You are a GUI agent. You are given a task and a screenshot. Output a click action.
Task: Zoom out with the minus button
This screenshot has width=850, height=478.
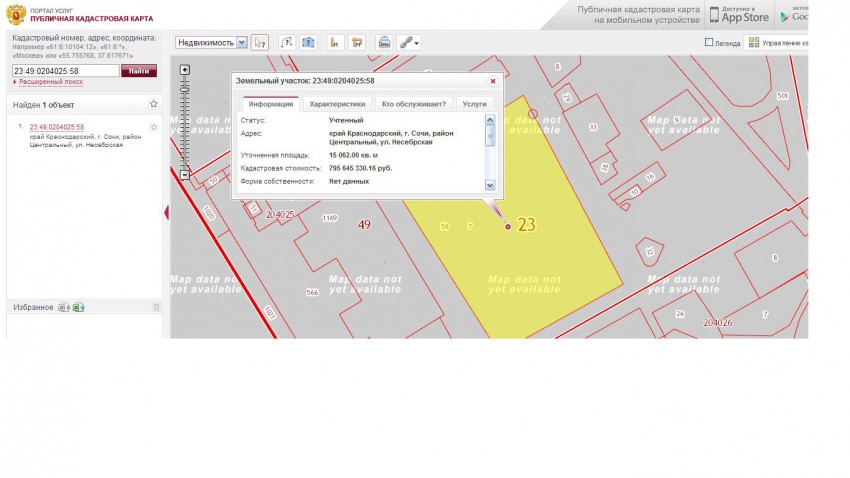point(185,175)
